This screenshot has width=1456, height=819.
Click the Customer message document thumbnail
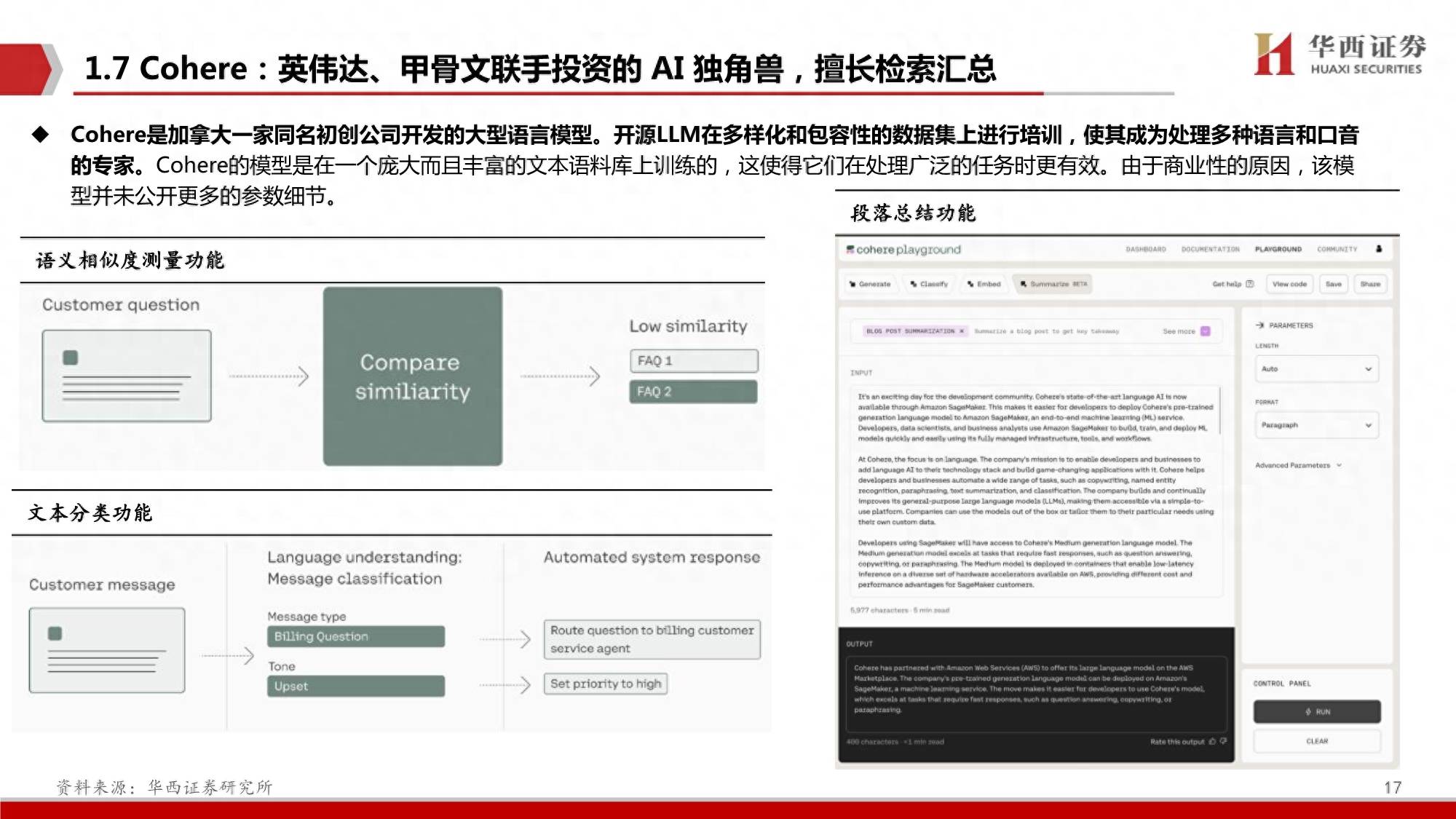(107, 650)
